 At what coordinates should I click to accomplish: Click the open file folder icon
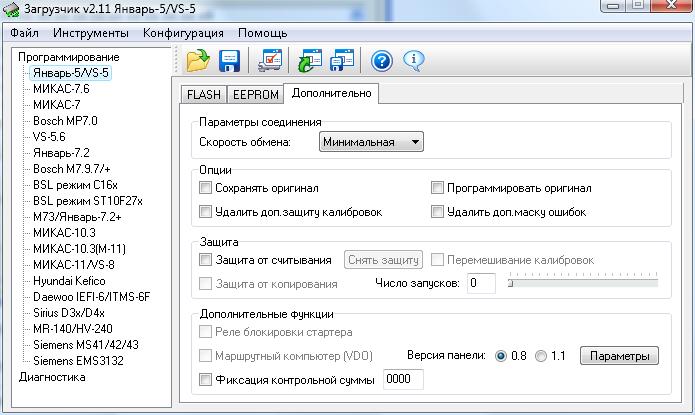click(198, 61)
